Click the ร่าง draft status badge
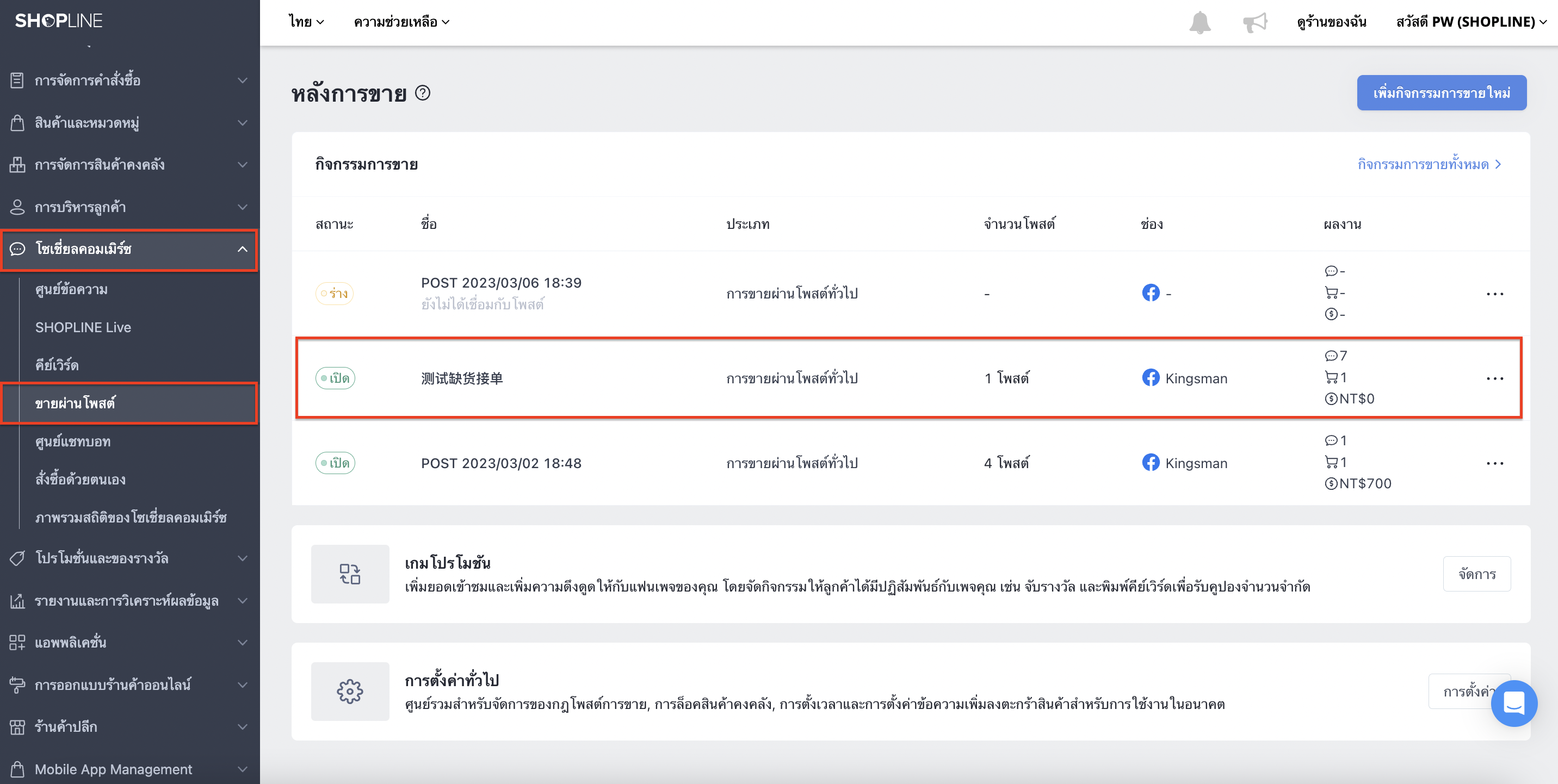 pos(335,294)
